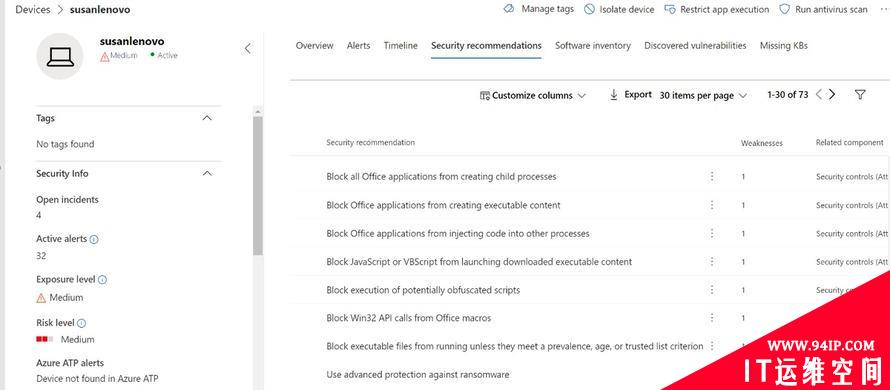
Task: Open row menu for JavaScript or VBScript recommendation
Action: [712, 262]
